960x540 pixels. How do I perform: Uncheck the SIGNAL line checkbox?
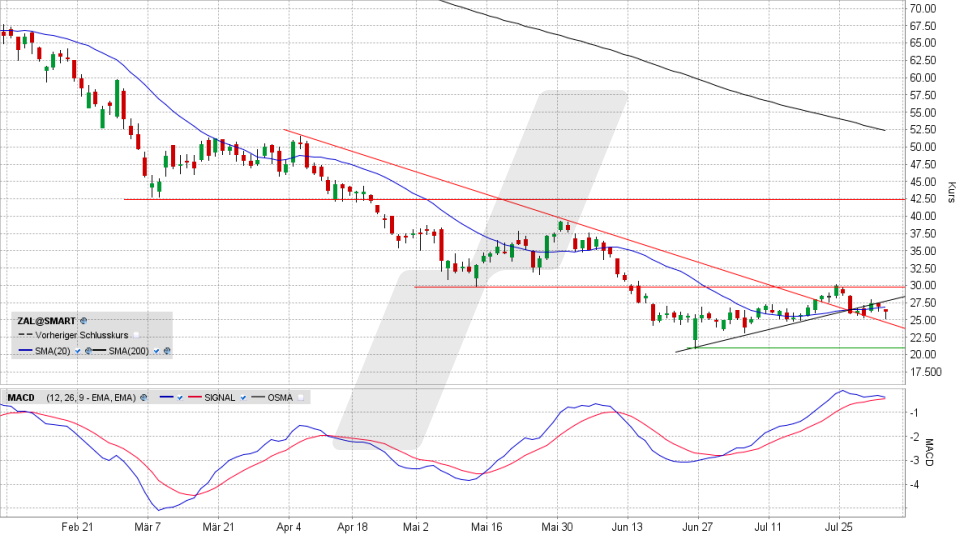click(242, 397)
